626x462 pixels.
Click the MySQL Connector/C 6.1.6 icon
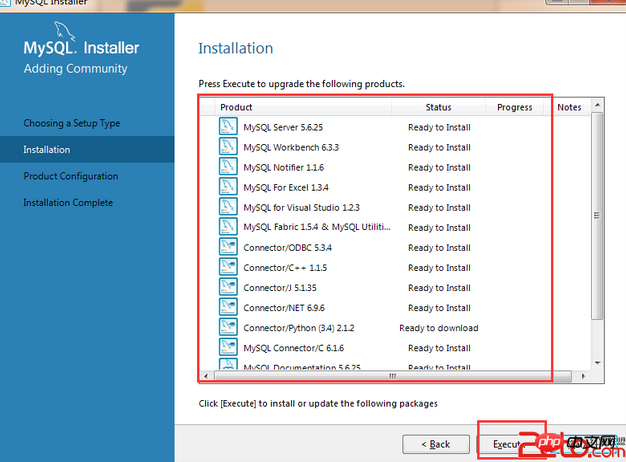click(228, 347)
